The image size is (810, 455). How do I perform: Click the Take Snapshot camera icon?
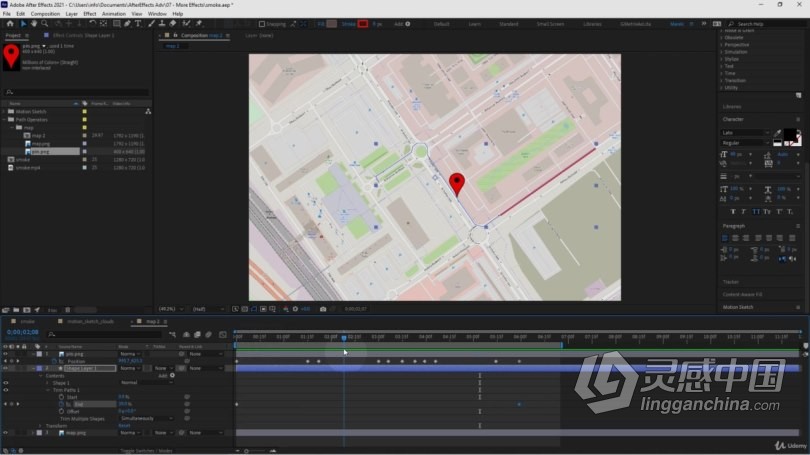tap(323, 309)
